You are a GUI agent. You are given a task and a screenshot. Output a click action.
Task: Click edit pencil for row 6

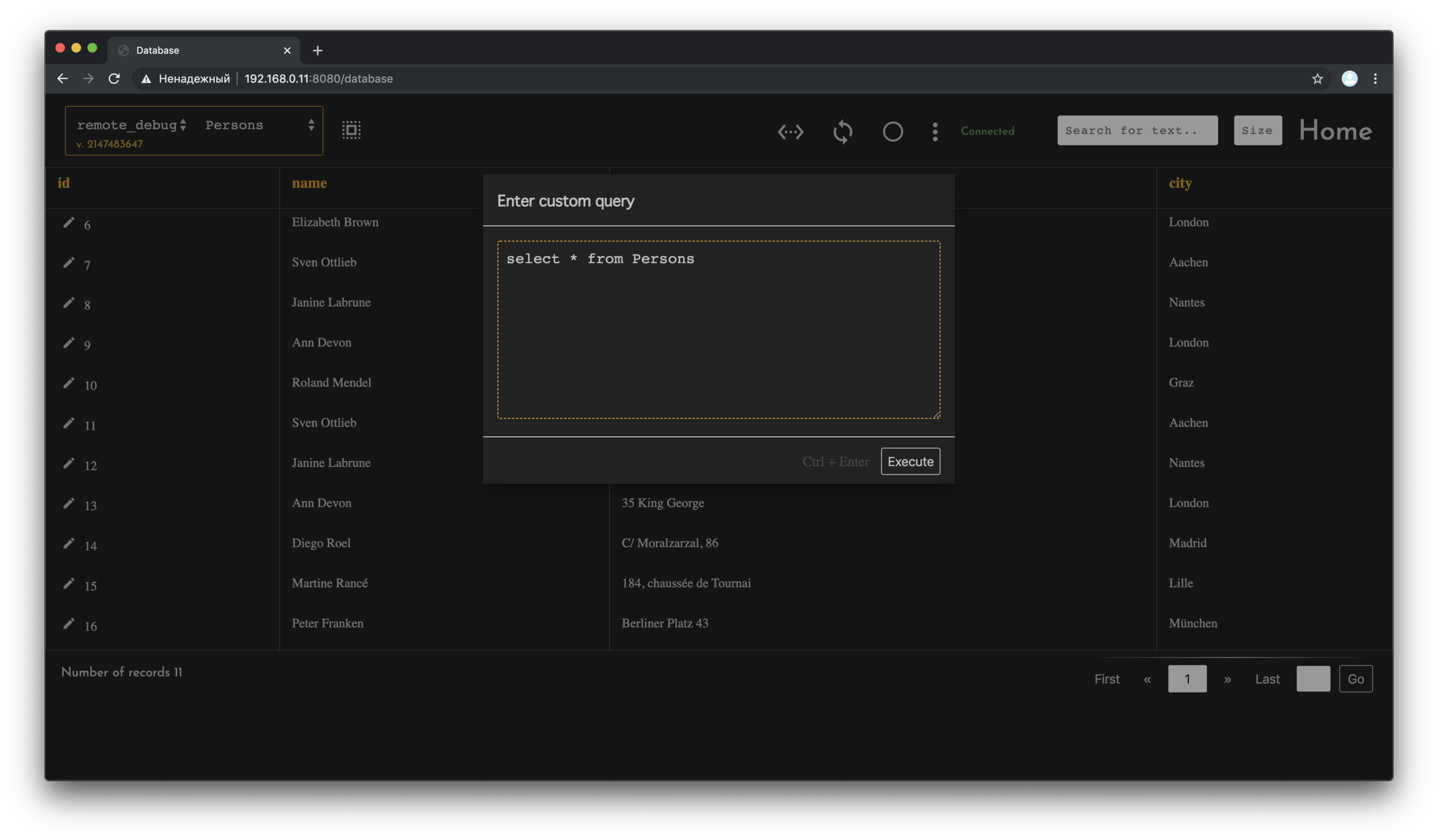click(x=68, y=222)
